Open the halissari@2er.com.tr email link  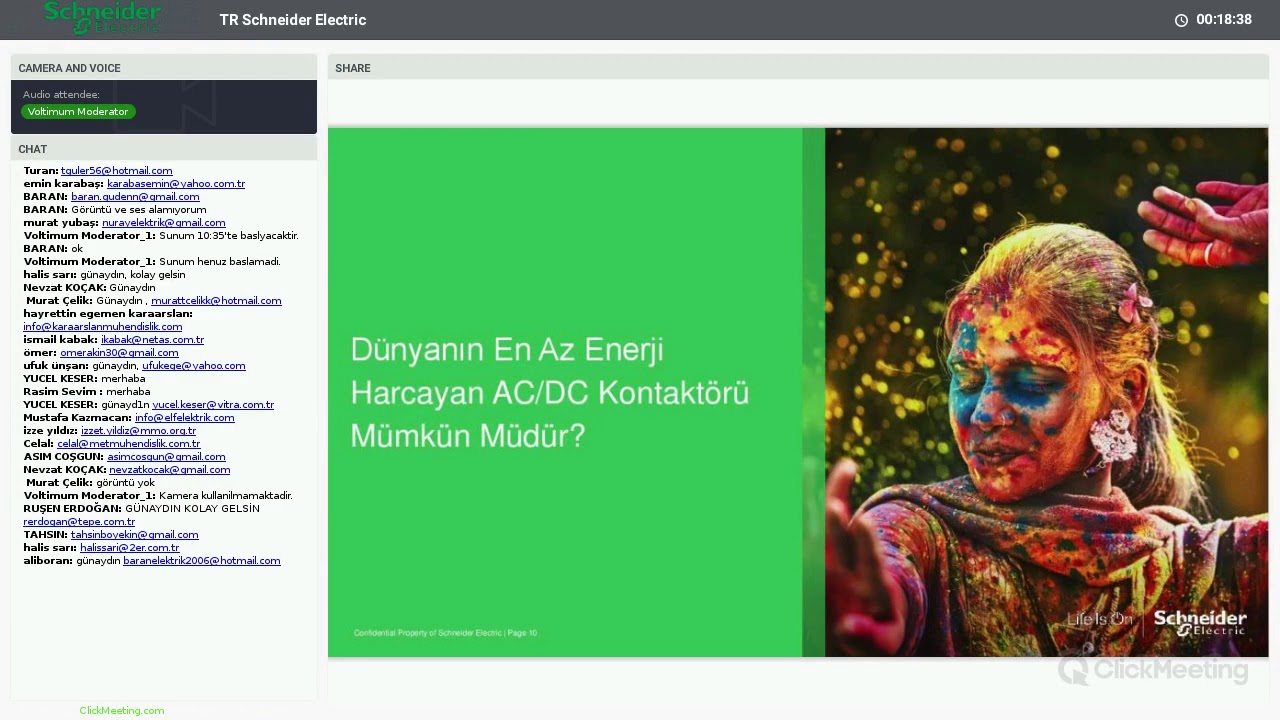point(130,548)
